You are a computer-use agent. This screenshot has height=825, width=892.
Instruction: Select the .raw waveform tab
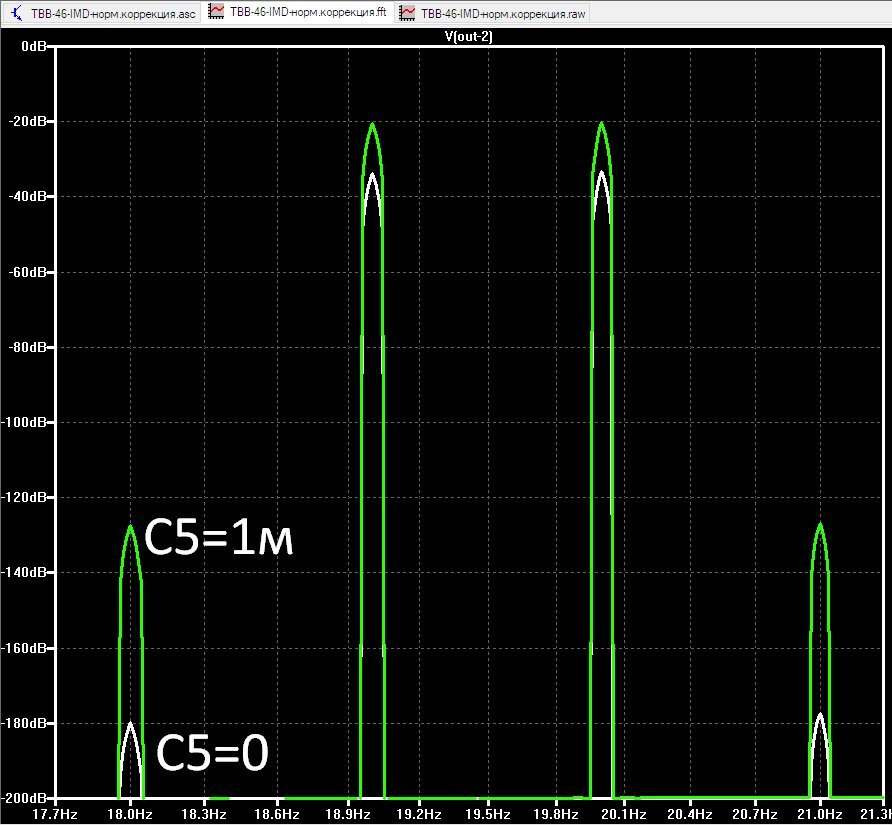(x=493, y=13)
